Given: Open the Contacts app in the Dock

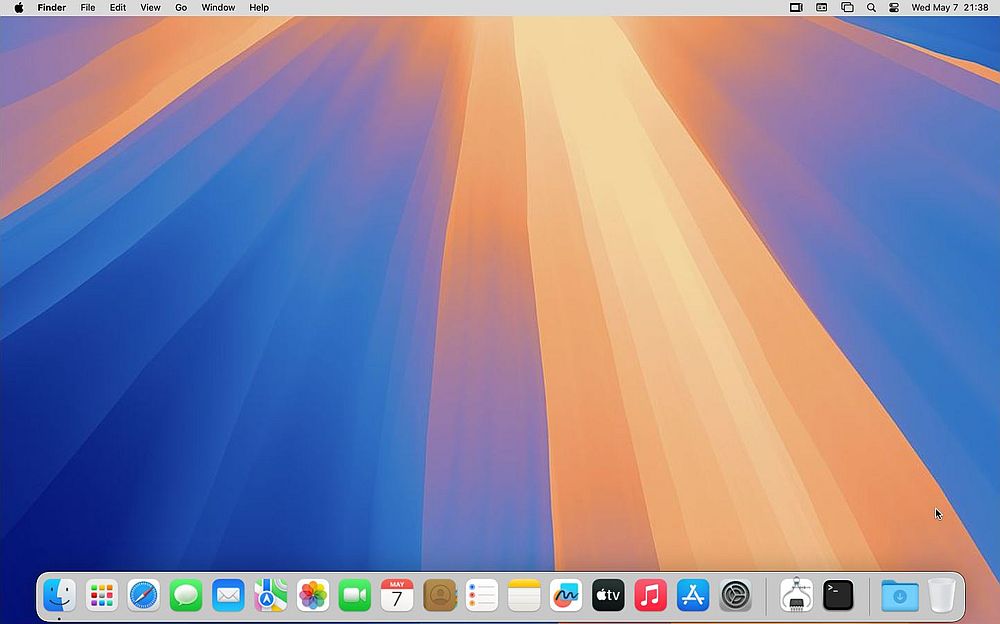Looking at the screenshot, I should point(439,595).
